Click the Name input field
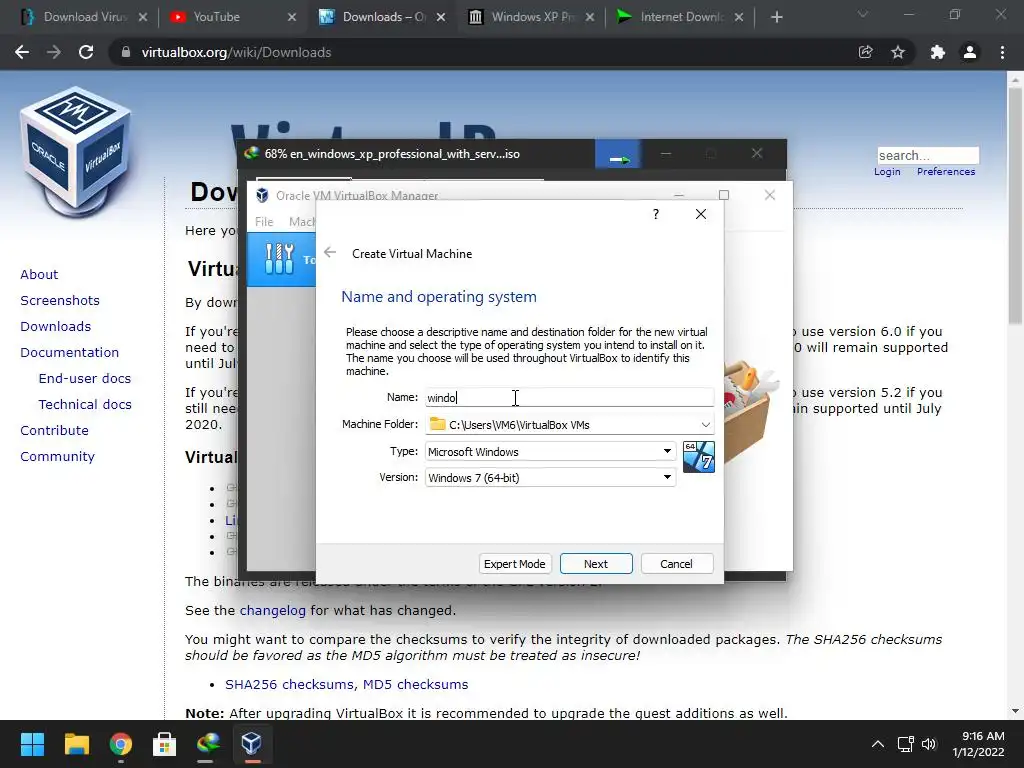The width and height of the screenshot is (1024, 768). tap(569, 397)
